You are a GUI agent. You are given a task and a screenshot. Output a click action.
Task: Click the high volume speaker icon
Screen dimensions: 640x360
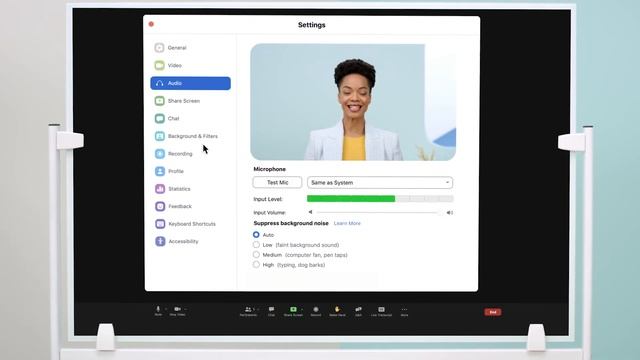pos(449,212)
